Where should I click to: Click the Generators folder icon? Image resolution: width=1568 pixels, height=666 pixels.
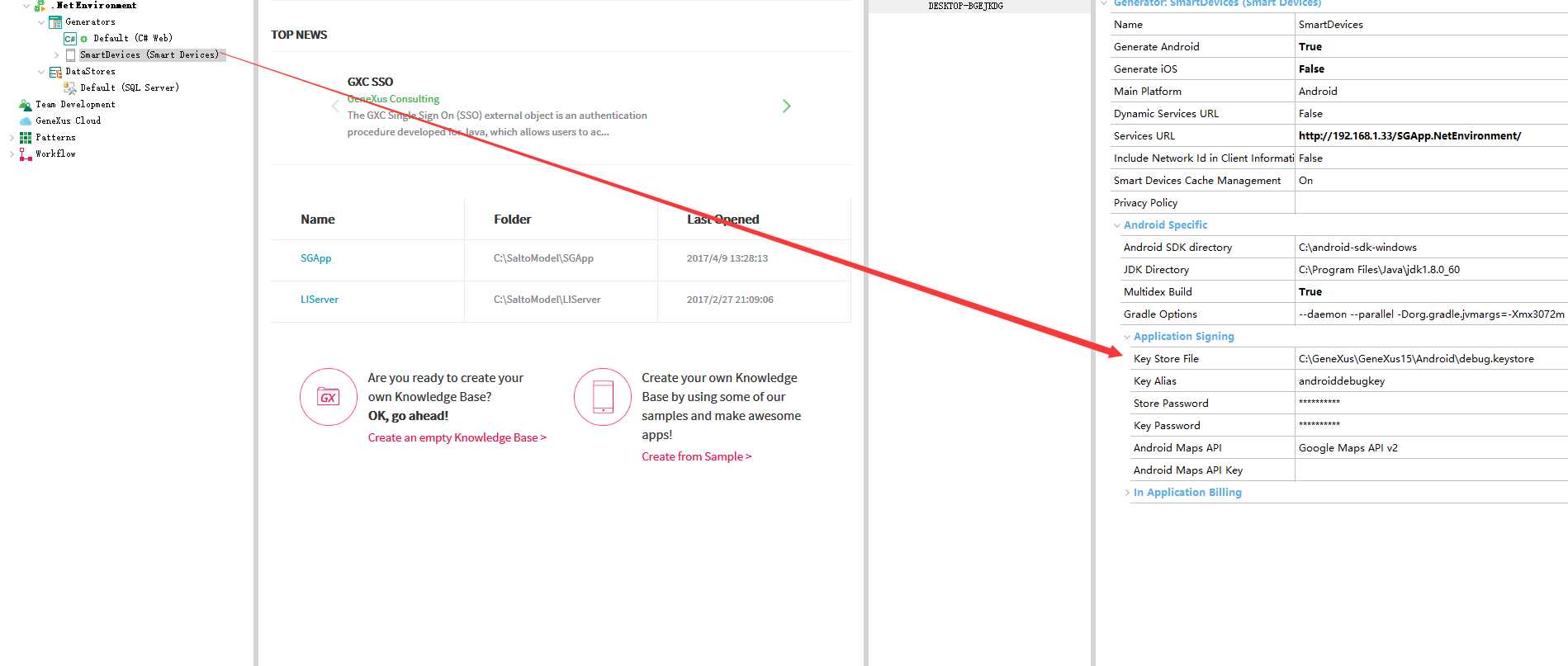pyautogui.click(x=55, y=22)
